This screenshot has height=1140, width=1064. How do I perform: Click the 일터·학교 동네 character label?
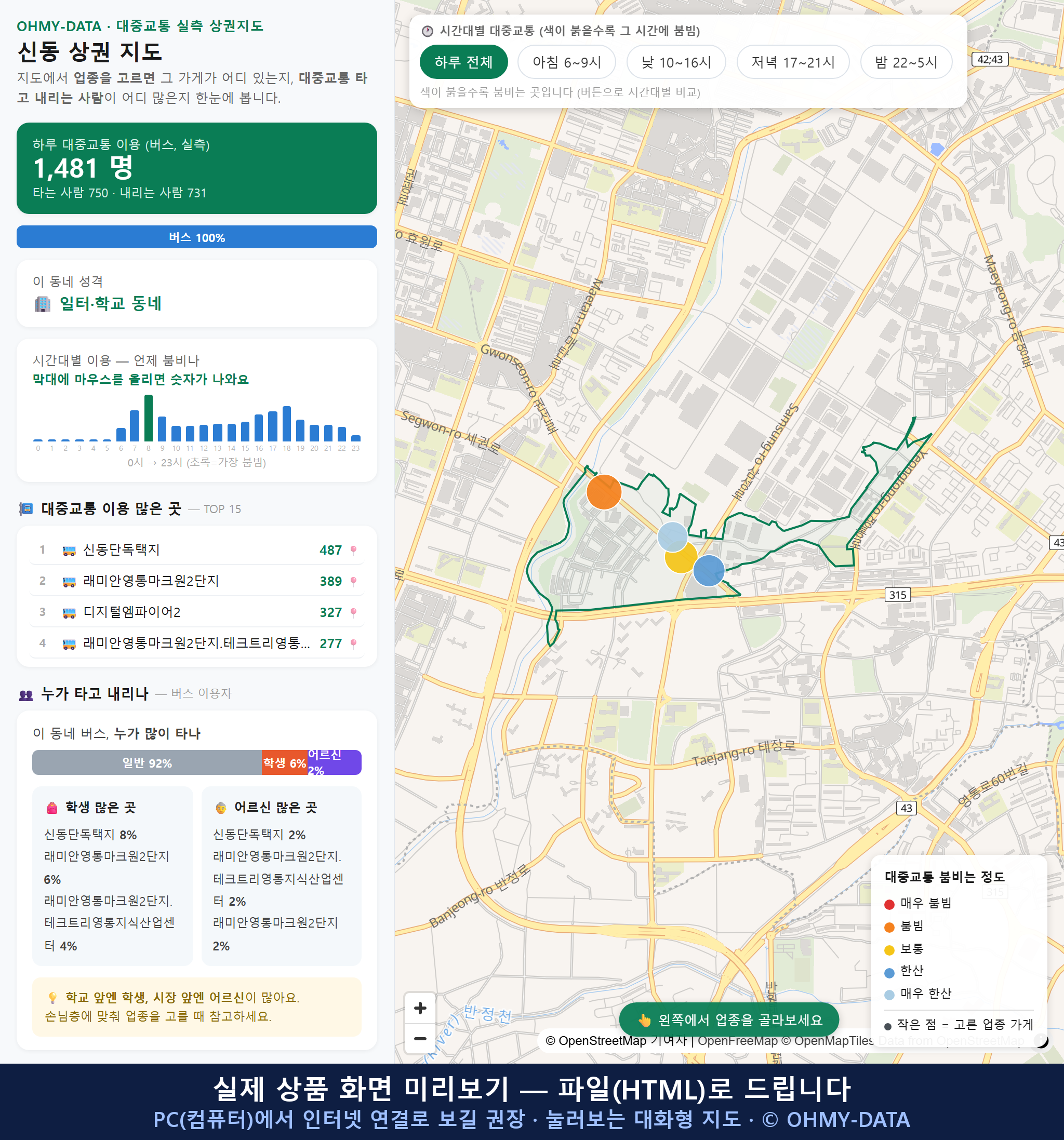tap(111, 303)
